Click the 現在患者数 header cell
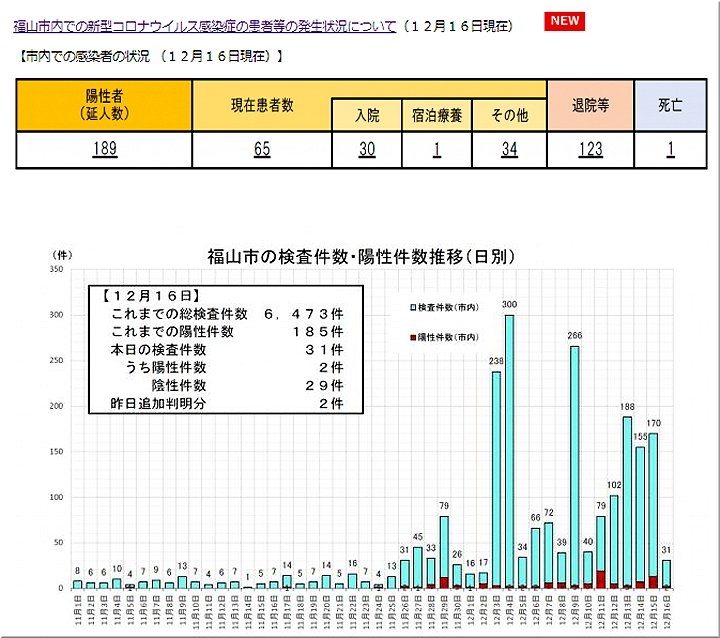This screenshot has width=720, height=638. click(x=261, y=104)
